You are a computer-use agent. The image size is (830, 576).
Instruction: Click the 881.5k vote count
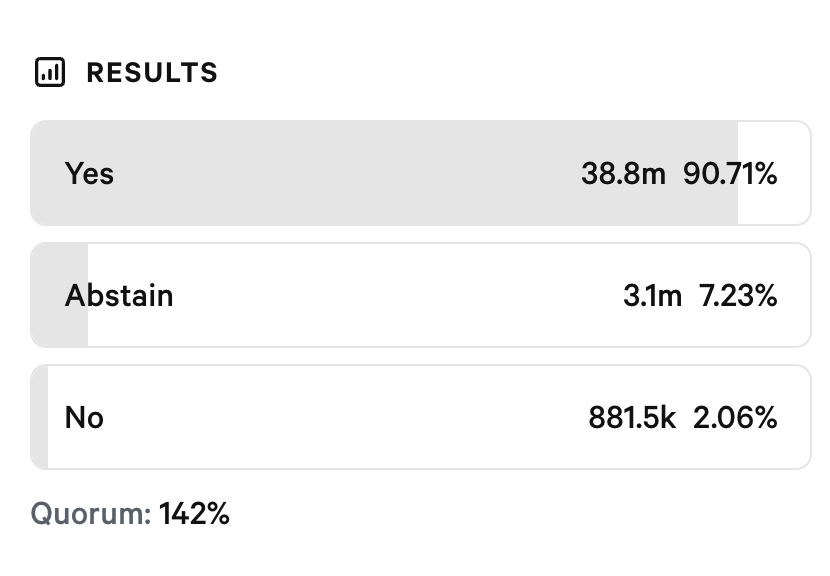point(632,417)
